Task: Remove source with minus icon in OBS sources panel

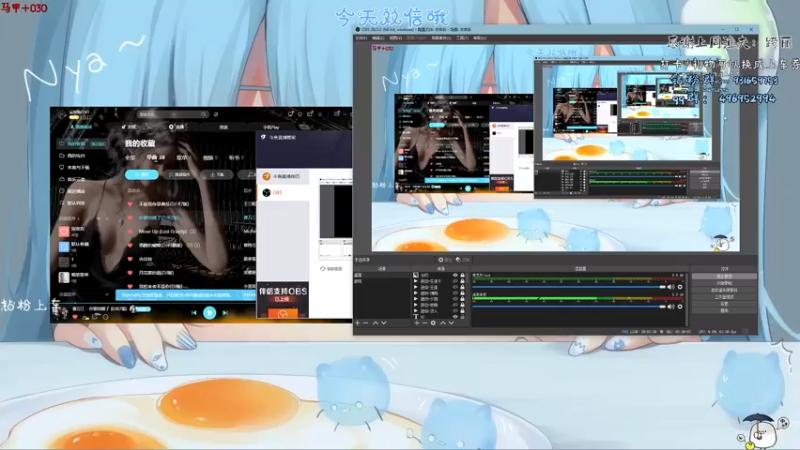Action: point(425,323)
